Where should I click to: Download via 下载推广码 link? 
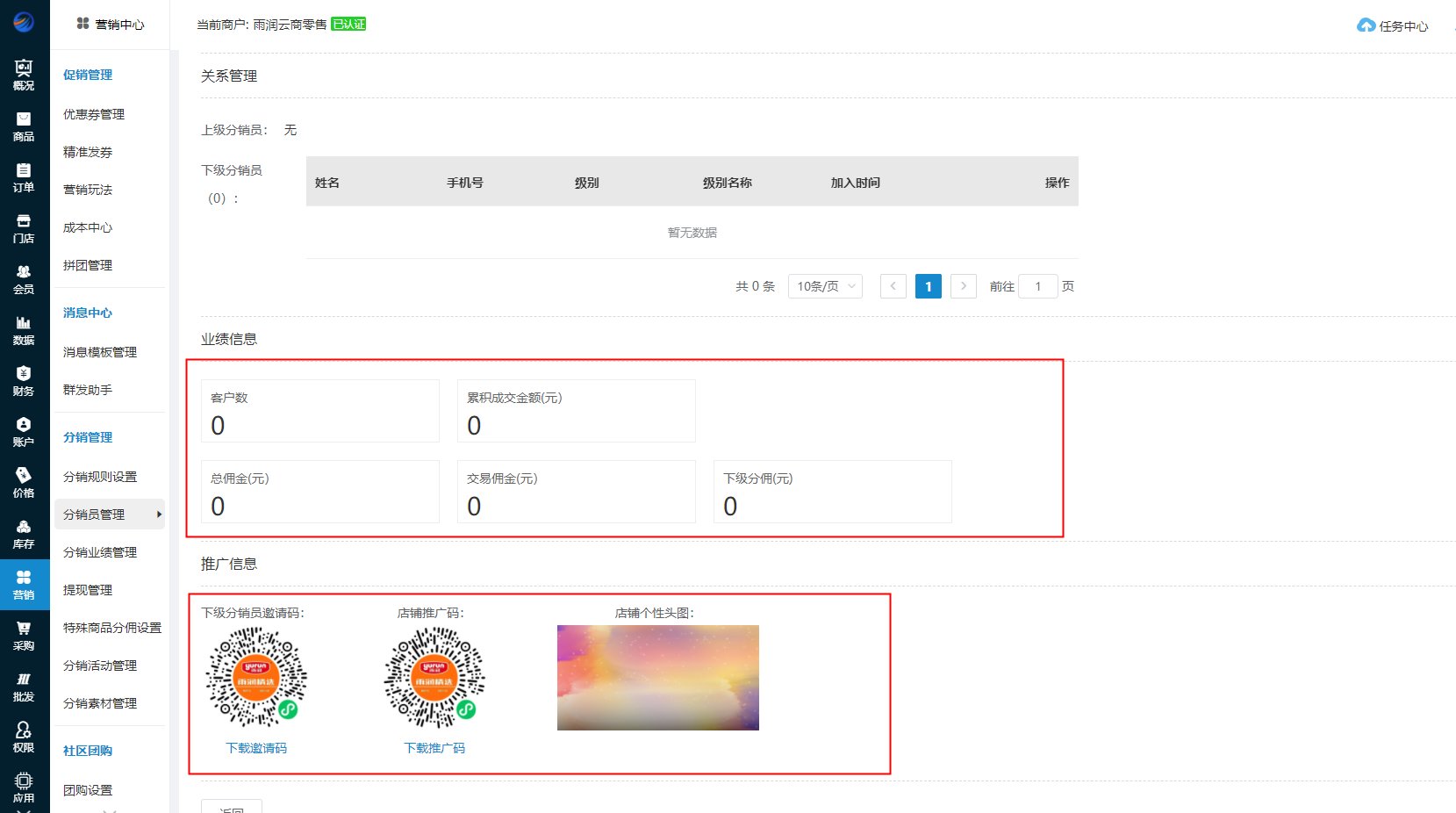tap(434, 748)
